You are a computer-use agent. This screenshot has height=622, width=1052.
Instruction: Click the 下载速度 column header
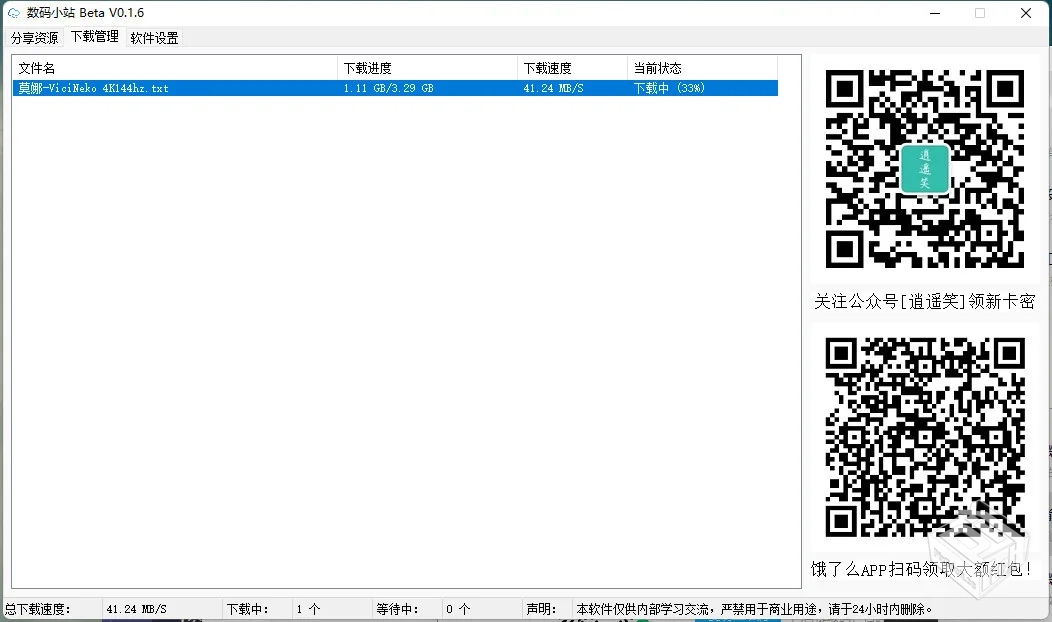click(x=547, y=67)
